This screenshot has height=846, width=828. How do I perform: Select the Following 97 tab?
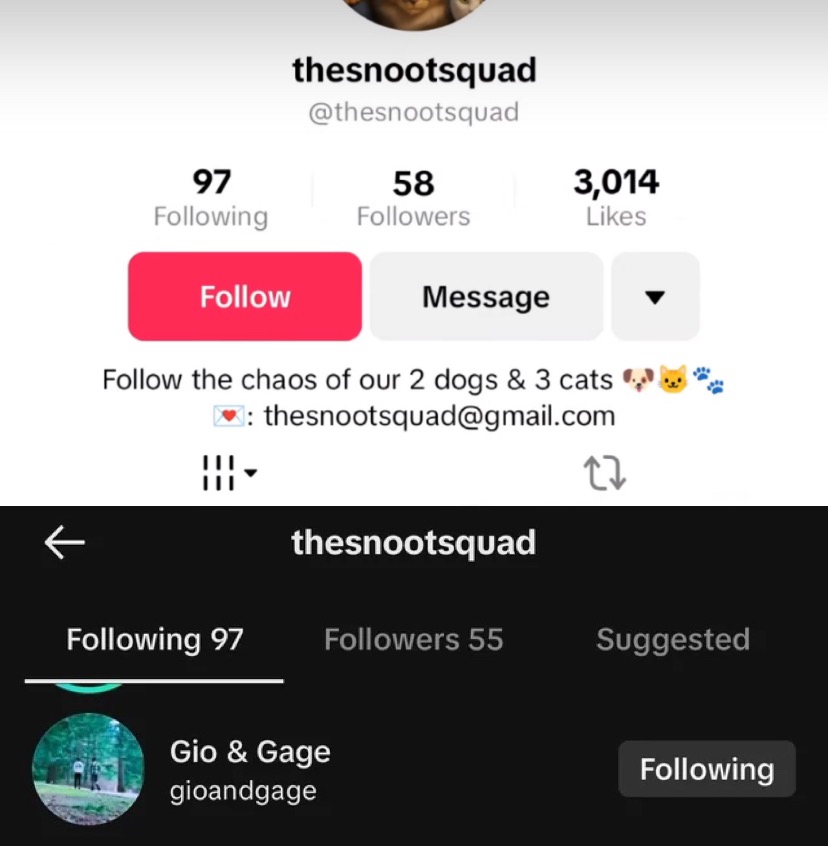[155, 639]
